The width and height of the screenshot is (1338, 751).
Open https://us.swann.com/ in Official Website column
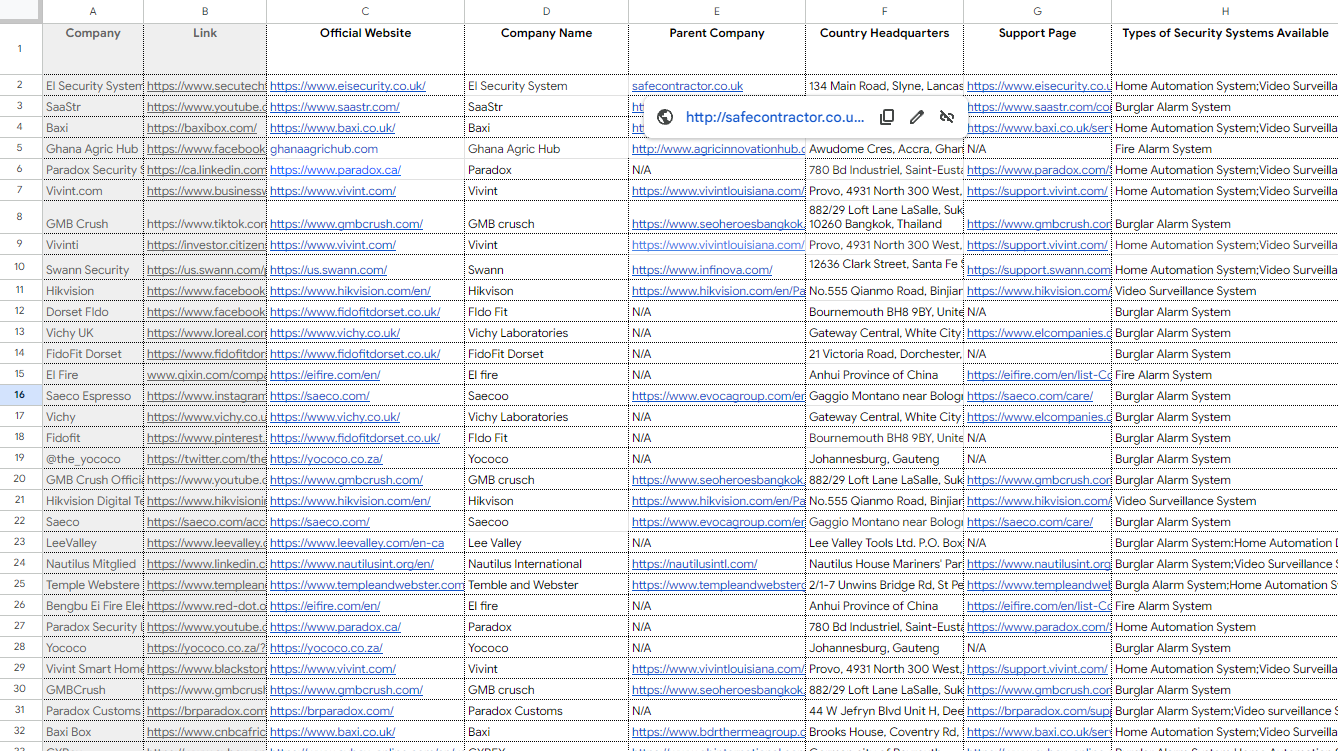(x=329, y=270)
